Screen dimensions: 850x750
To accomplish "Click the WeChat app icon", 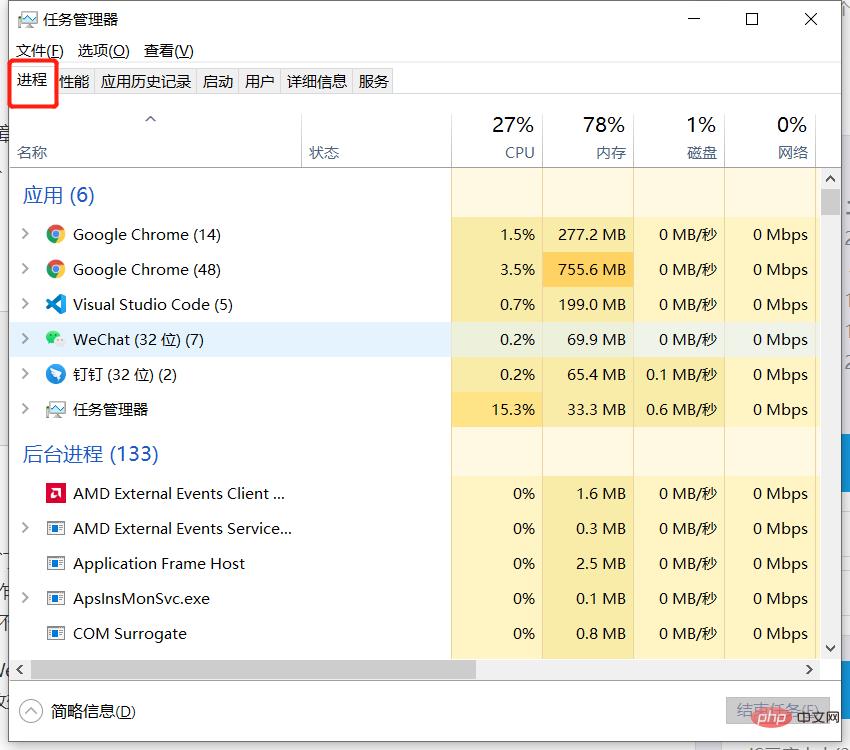I will point(56,339).
